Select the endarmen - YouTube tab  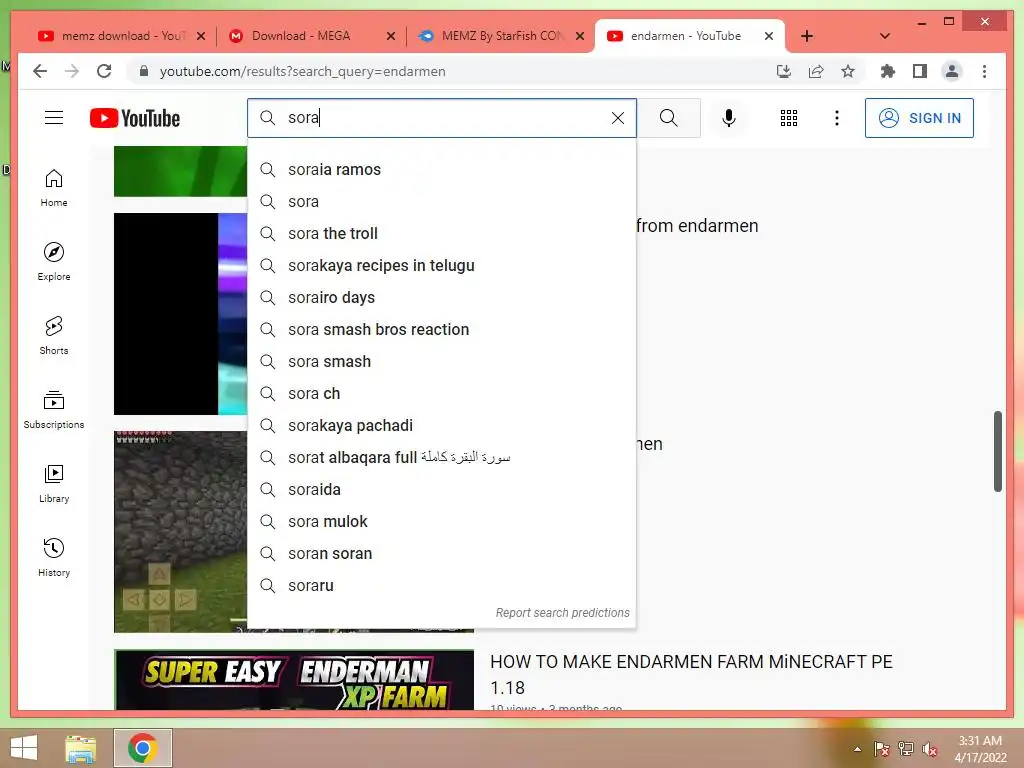(685, 36)
